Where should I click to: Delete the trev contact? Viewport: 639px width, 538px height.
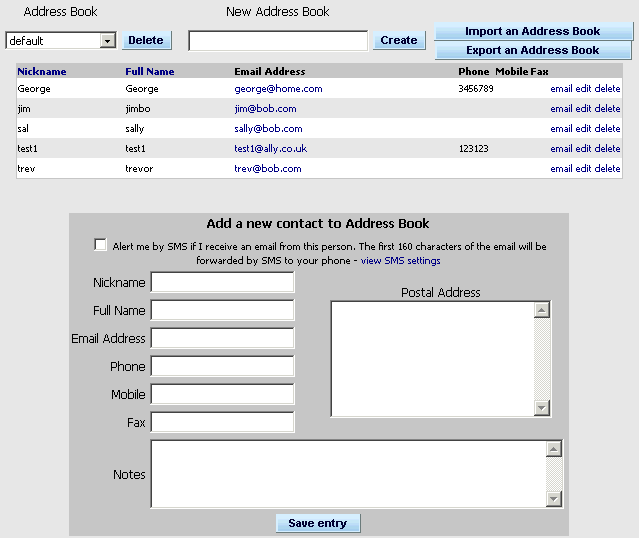pos(607,169)
